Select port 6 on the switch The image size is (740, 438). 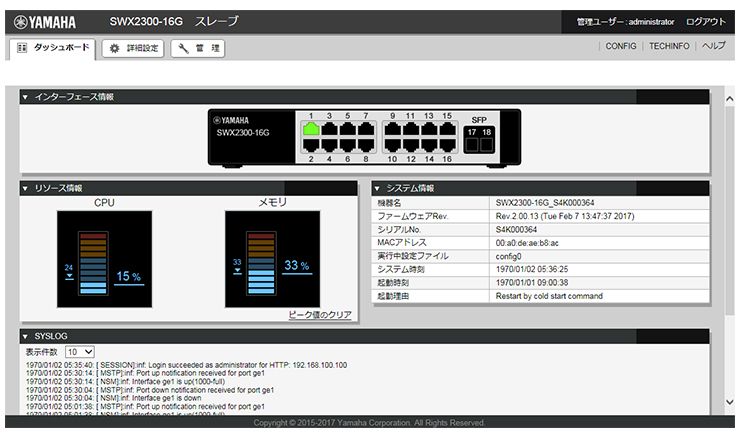point(347,145)
